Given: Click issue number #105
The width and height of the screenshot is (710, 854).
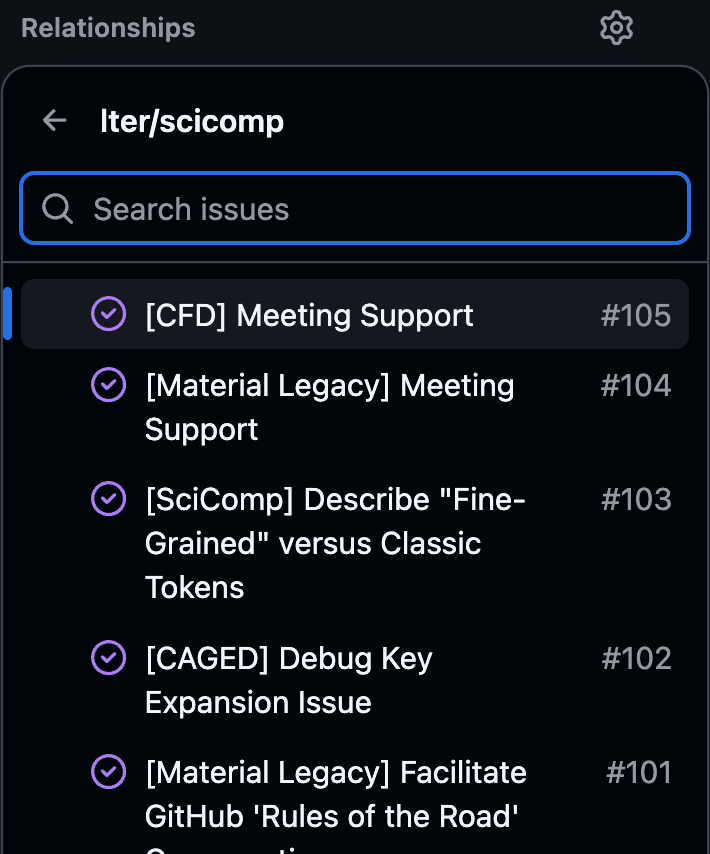Looking at the screenshot, I should (635, 316).
